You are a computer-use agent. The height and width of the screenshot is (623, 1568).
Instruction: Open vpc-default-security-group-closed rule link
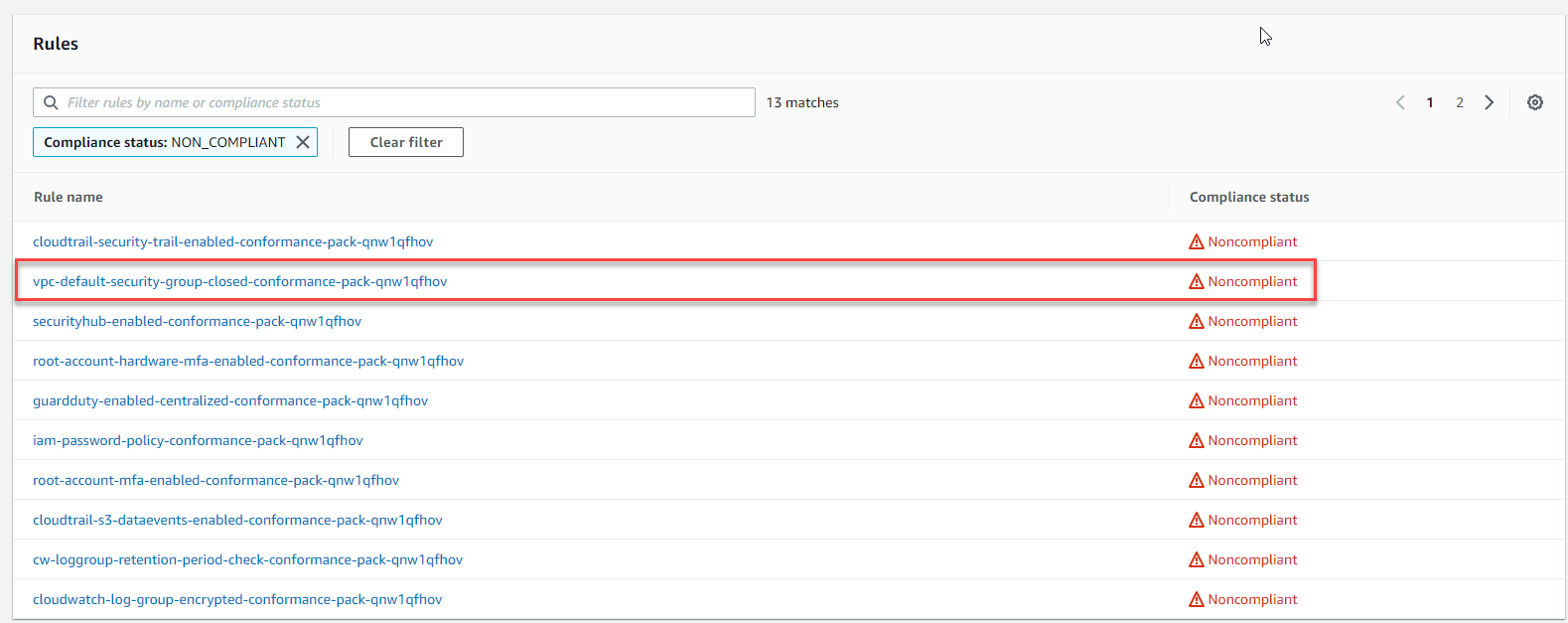[x=239, y=281]
